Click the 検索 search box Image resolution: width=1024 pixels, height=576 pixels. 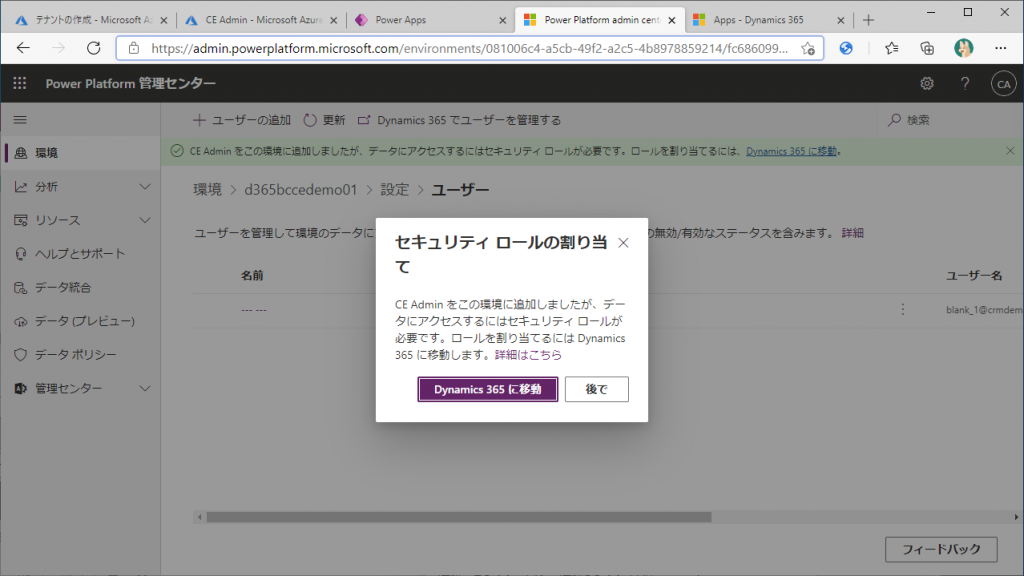[x=948, y=120]
